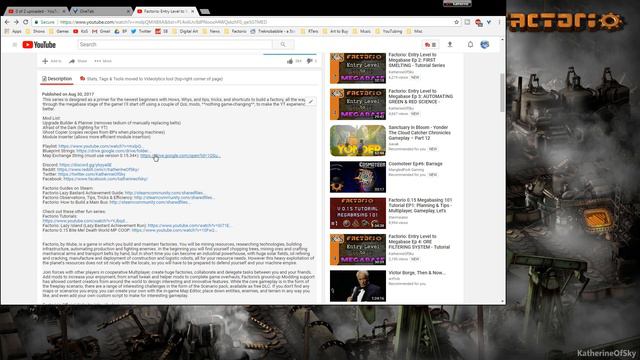Open Factorio 0.15 Megabasing 101 thumbnail
Image resolution: width=640 pixels, height=360 pixels.
[358, 213]
